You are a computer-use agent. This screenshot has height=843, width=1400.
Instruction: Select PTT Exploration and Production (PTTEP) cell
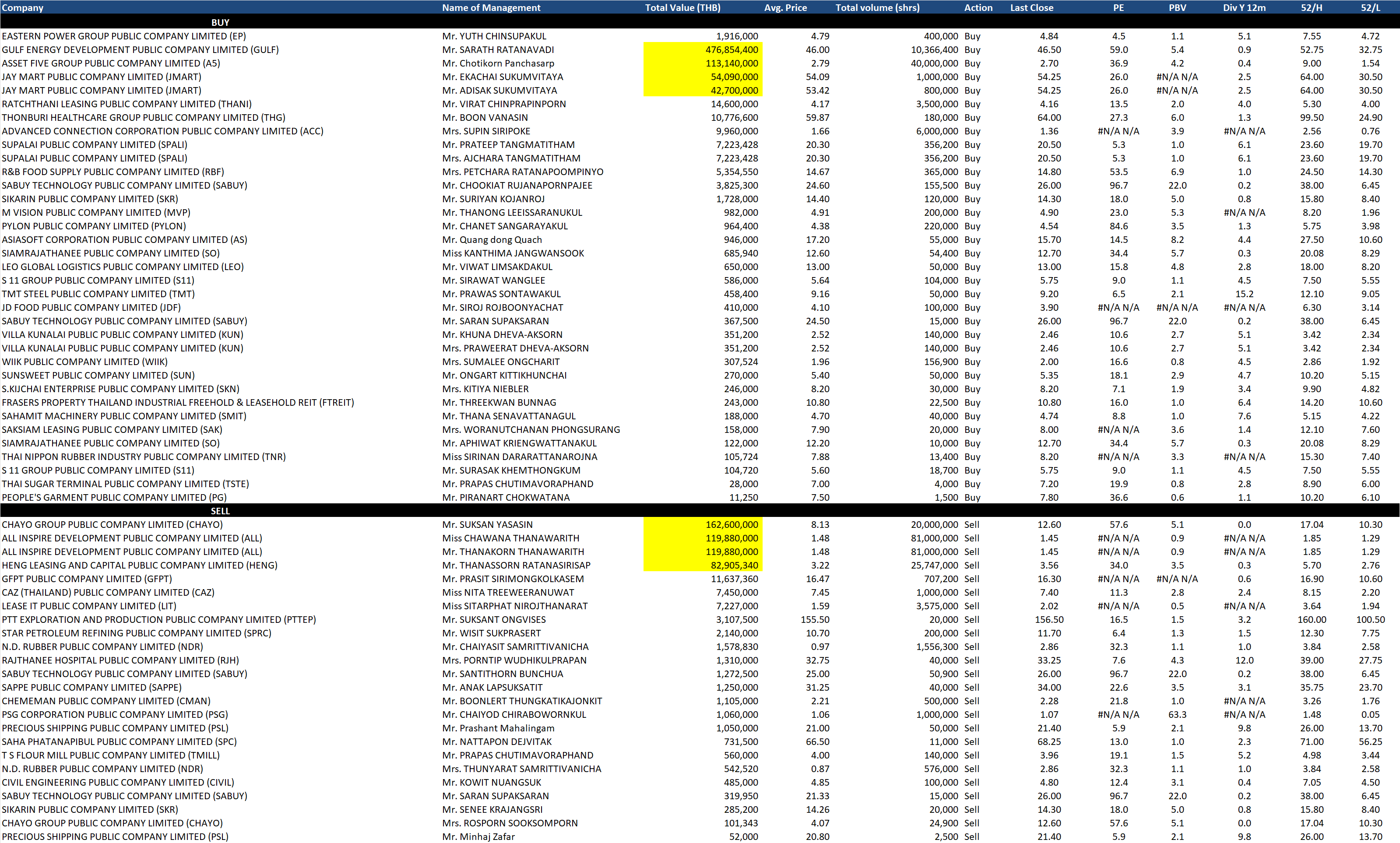[159, 620]
